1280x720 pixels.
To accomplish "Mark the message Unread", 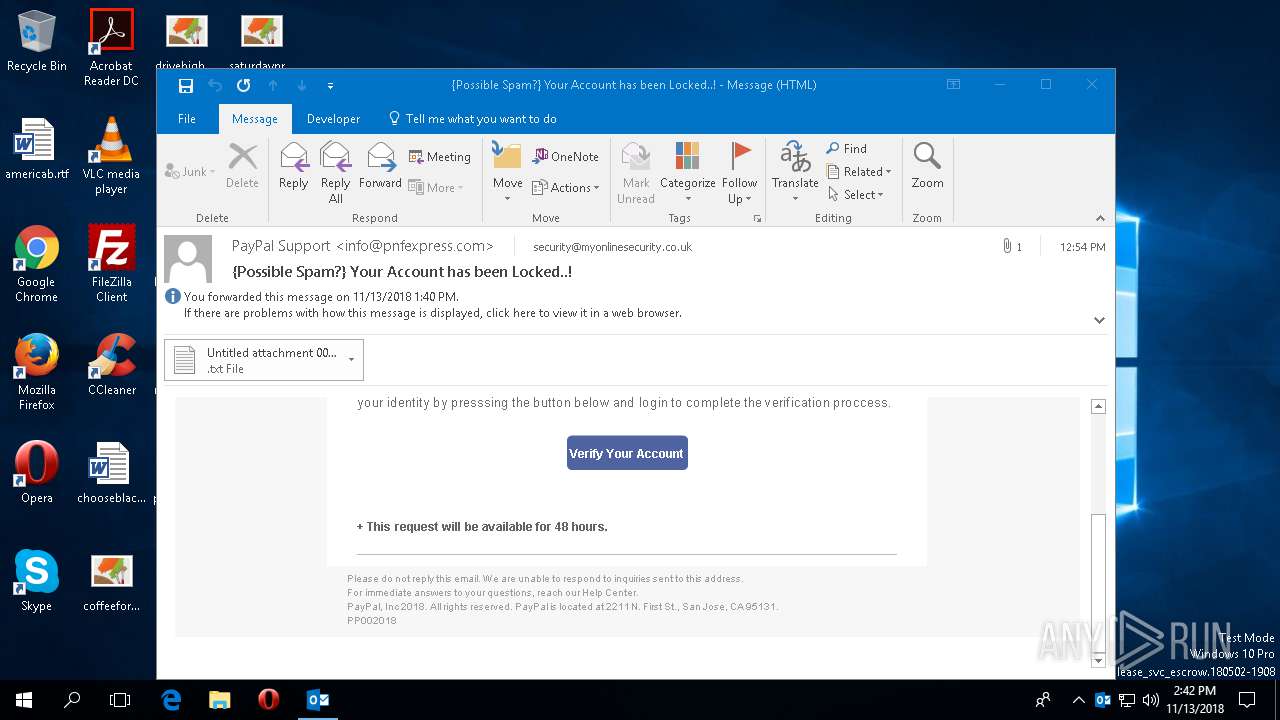I will (636, 172).
